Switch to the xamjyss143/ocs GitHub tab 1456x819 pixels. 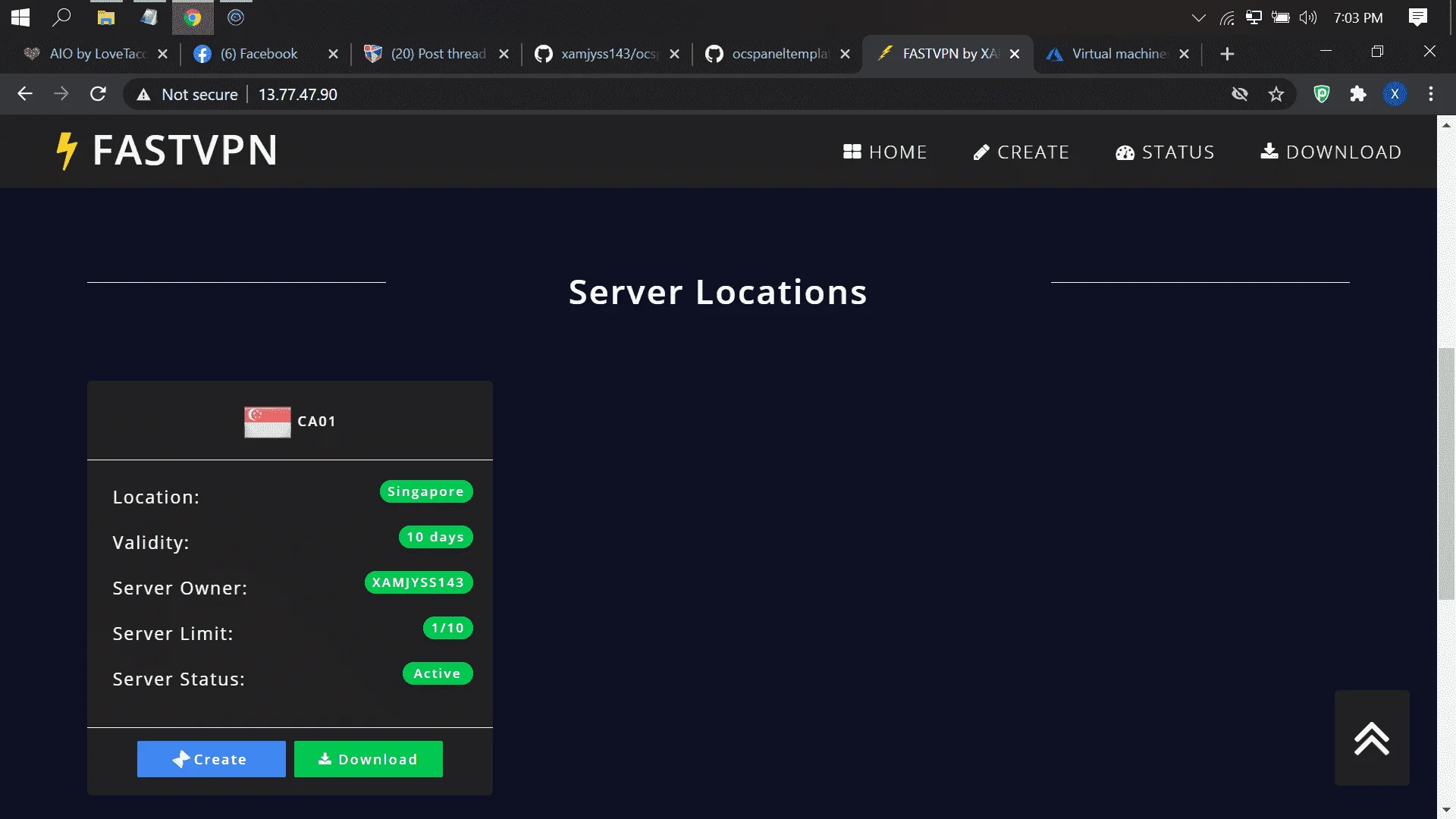click(x=608, y=54)
